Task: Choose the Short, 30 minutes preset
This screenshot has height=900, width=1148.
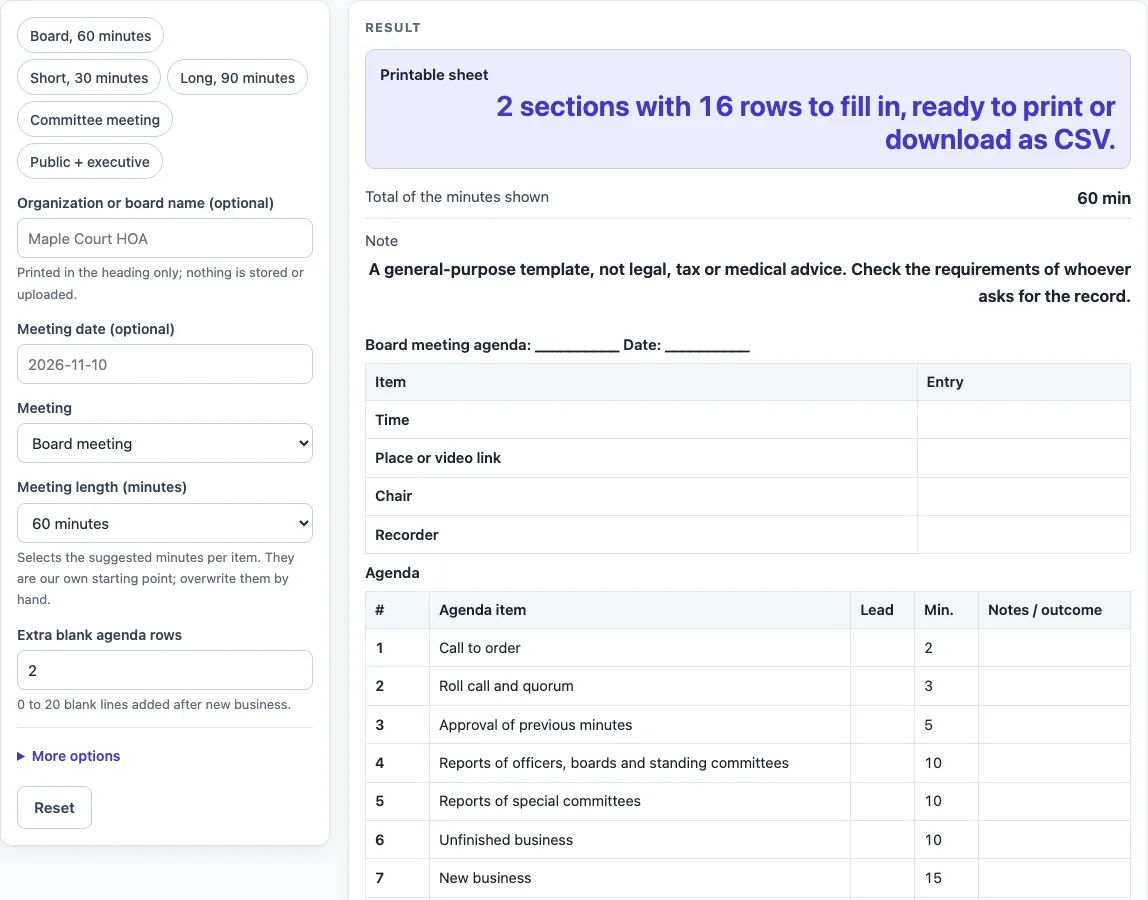Action: tap(89, 78)
